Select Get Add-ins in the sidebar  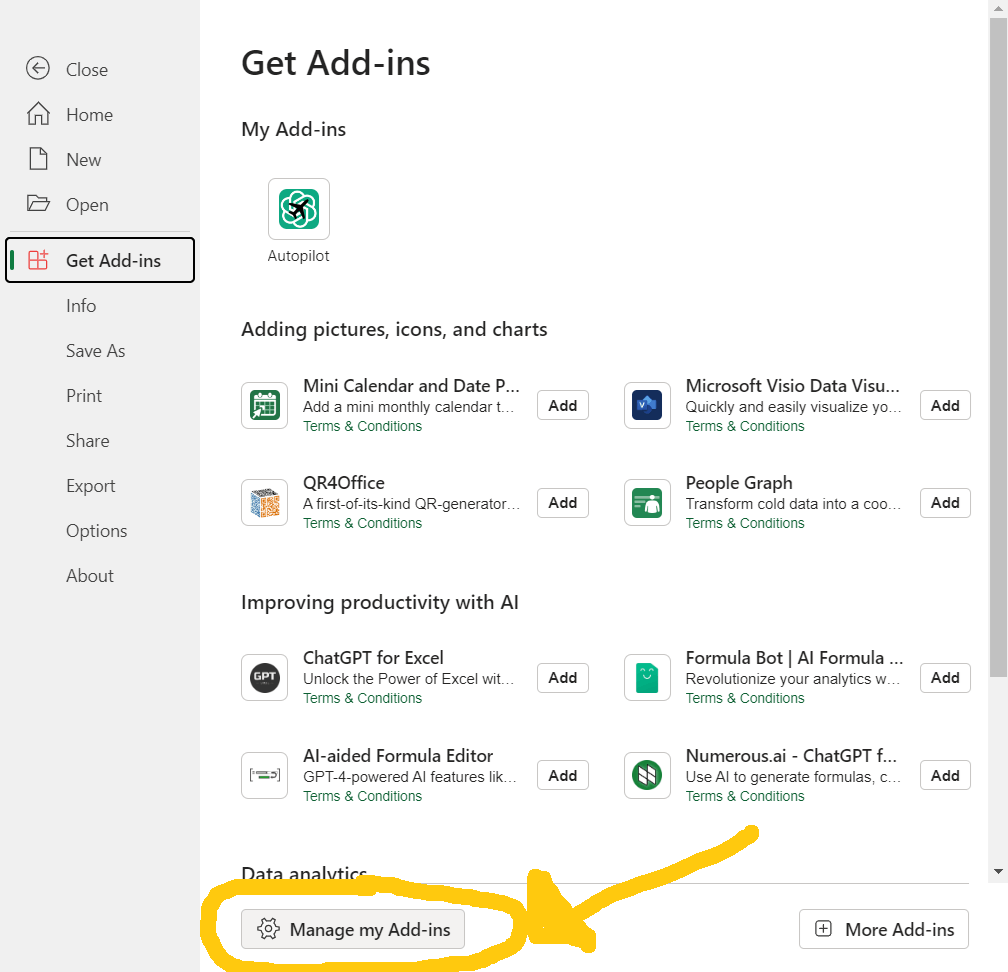[100, 260]
